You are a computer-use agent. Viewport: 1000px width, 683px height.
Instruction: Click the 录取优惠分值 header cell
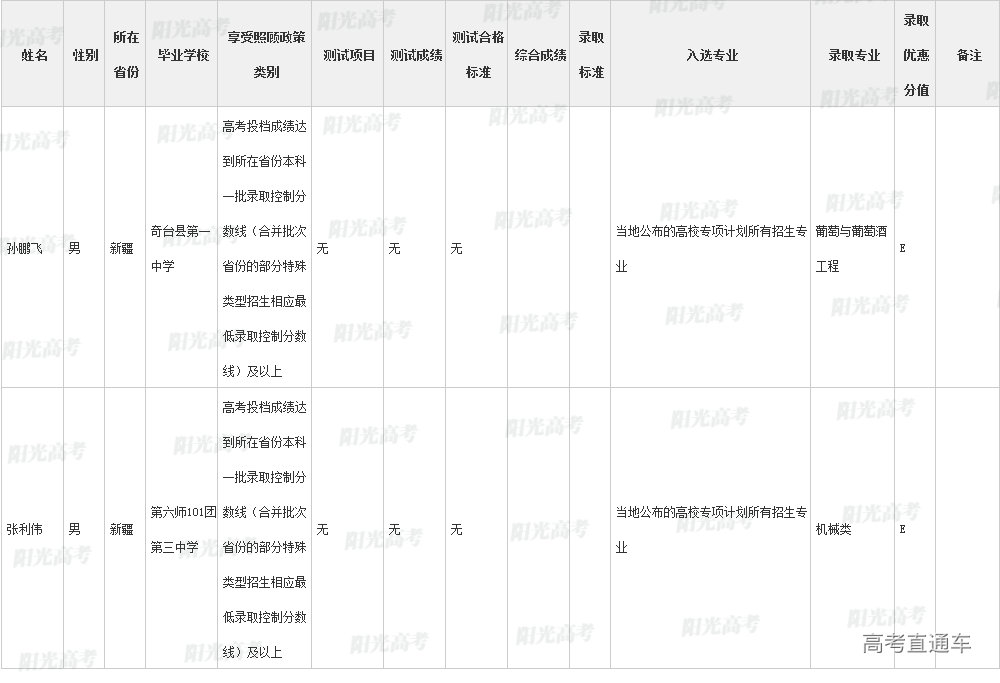click(916, 55)
